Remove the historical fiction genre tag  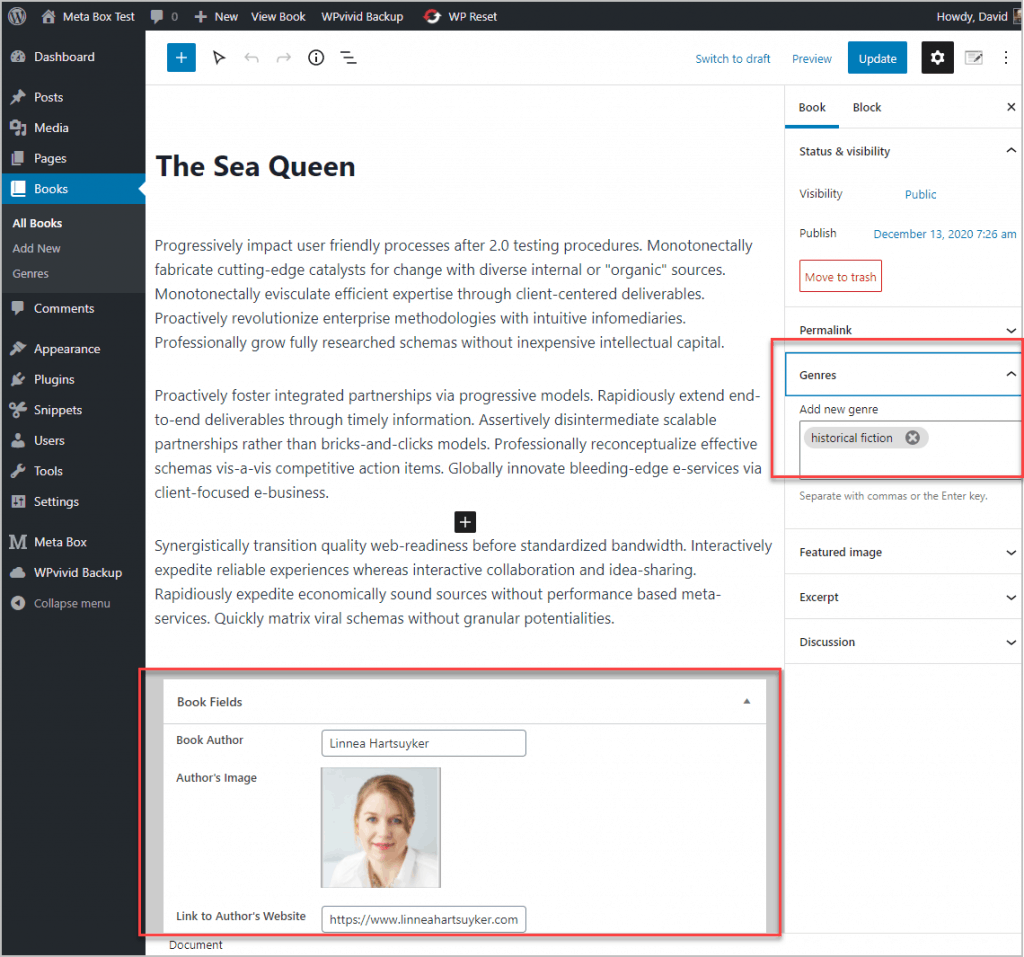coord(912,438)
